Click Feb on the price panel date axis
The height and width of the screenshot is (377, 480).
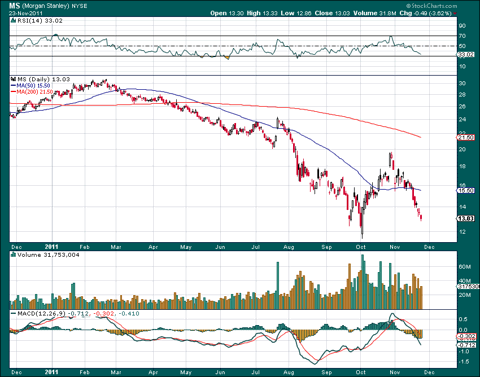coord(85,247)
